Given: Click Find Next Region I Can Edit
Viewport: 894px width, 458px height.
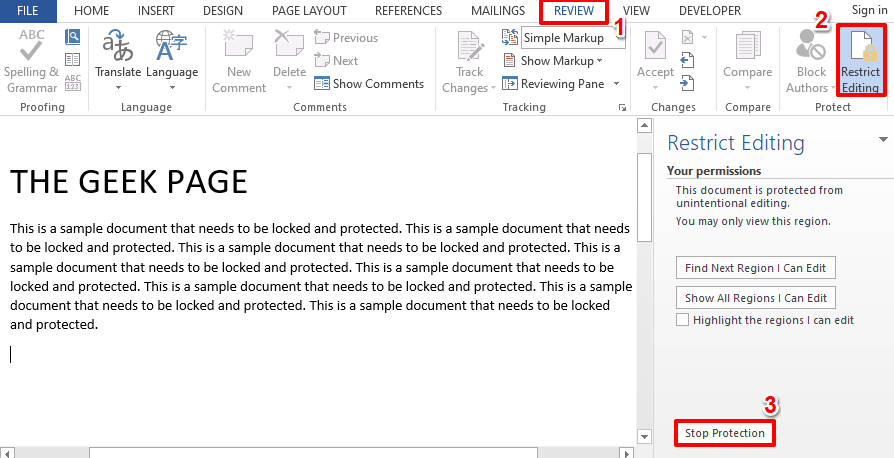Looking at the screenshot, I should pos(755,268).
